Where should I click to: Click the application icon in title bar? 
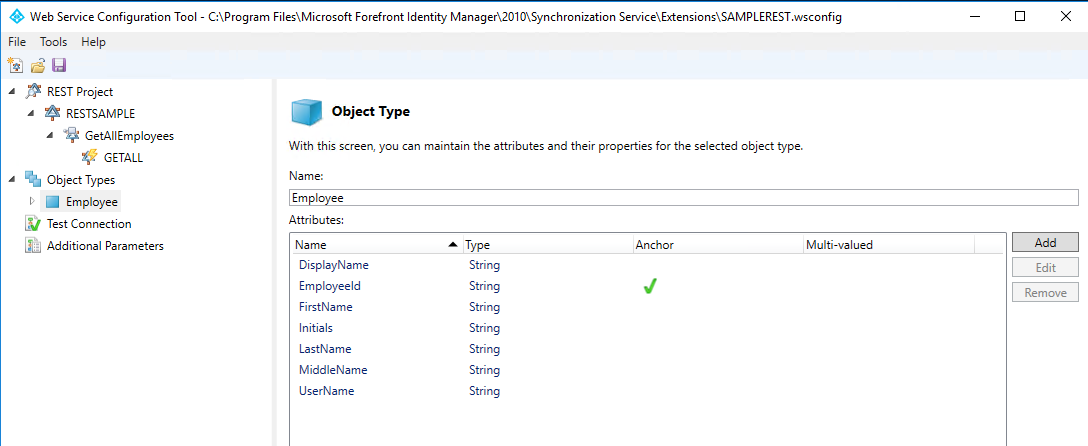[x=16, y=17]
